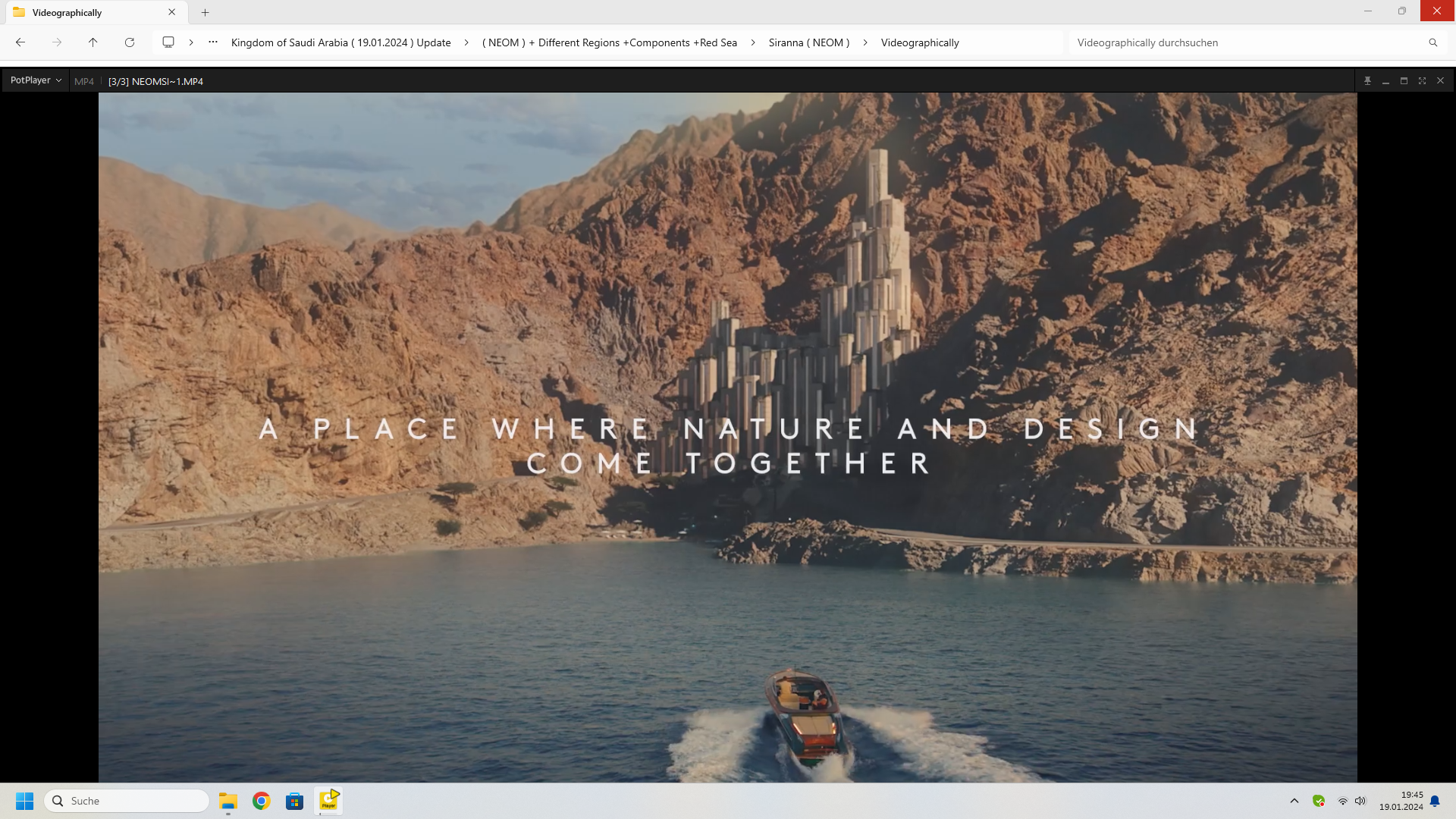Expand chevron after Red Sea breadcrumb
The image size is (1456, 819).
753,42
